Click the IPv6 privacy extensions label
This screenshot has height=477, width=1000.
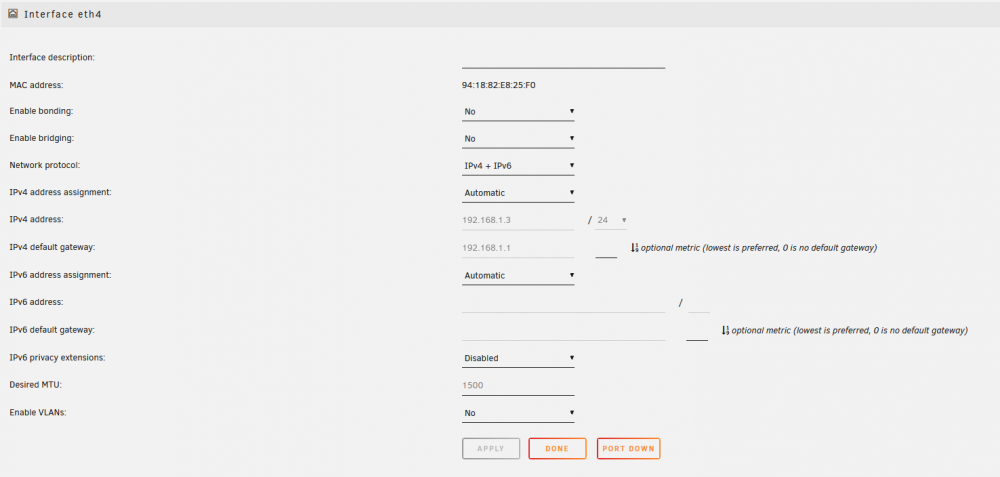click(x=57, y=357)
